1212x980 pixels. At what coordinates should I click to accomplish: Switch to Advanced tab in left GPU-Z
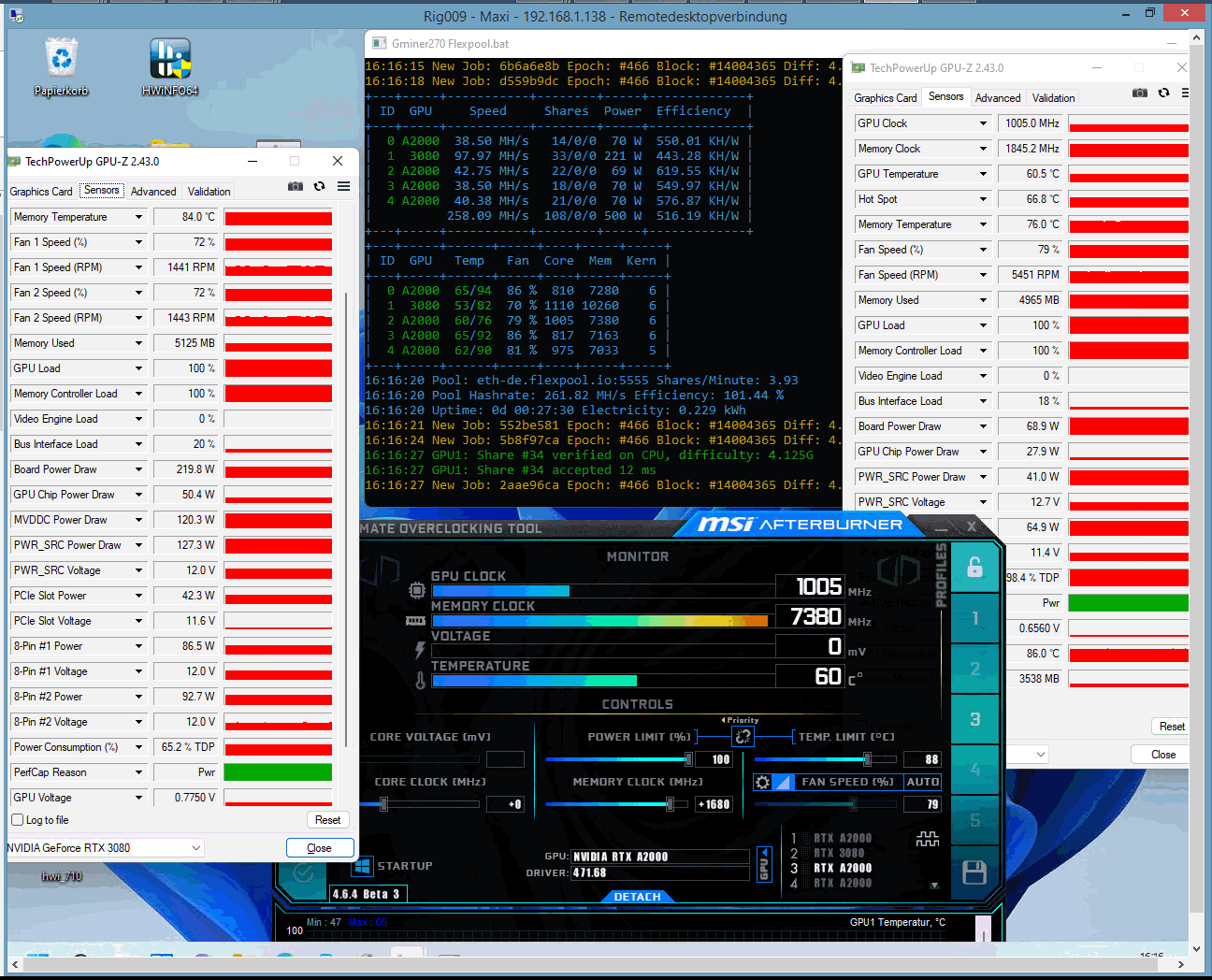[153, 192]
